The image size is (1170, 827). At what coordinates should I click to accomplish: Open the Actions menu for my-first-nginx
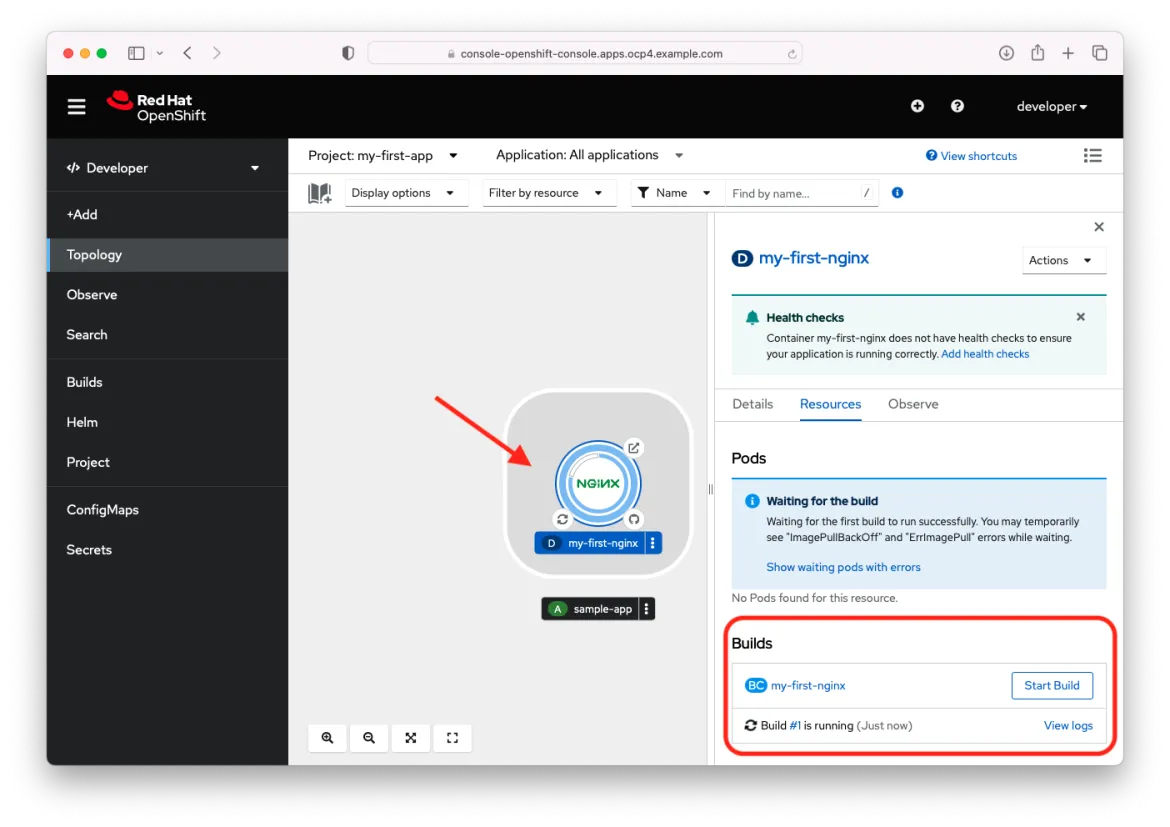pos(1063,260)
